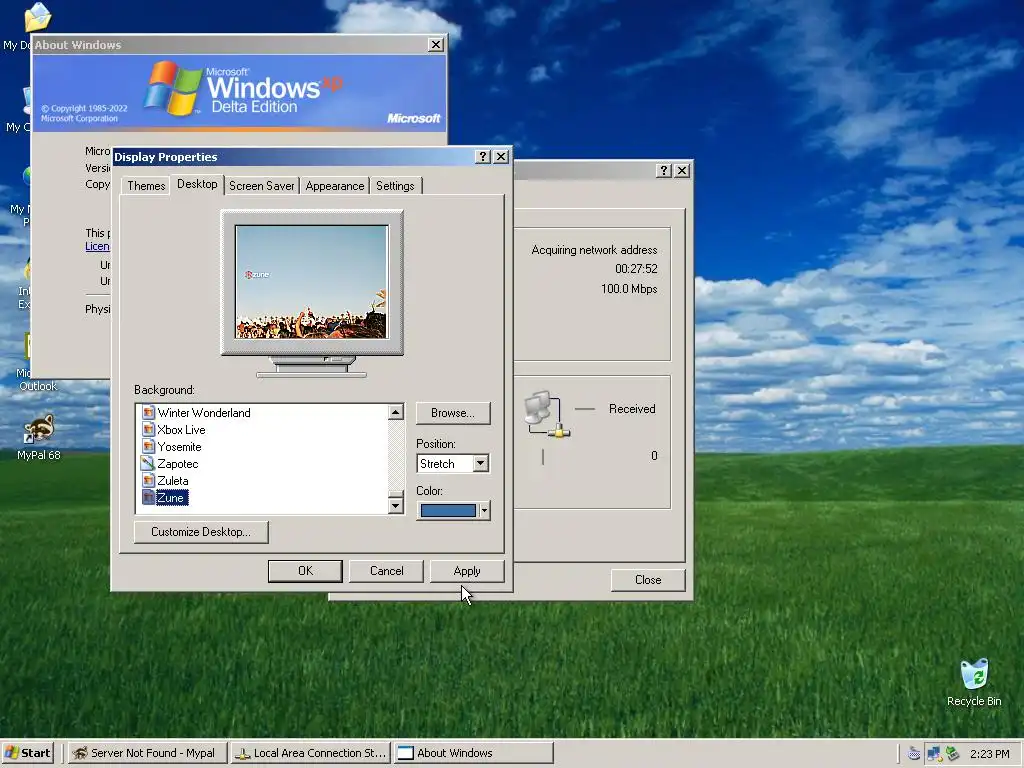Open the Recycle Bin desktop icon
The image size is (1024, 768).
point(974,682)
